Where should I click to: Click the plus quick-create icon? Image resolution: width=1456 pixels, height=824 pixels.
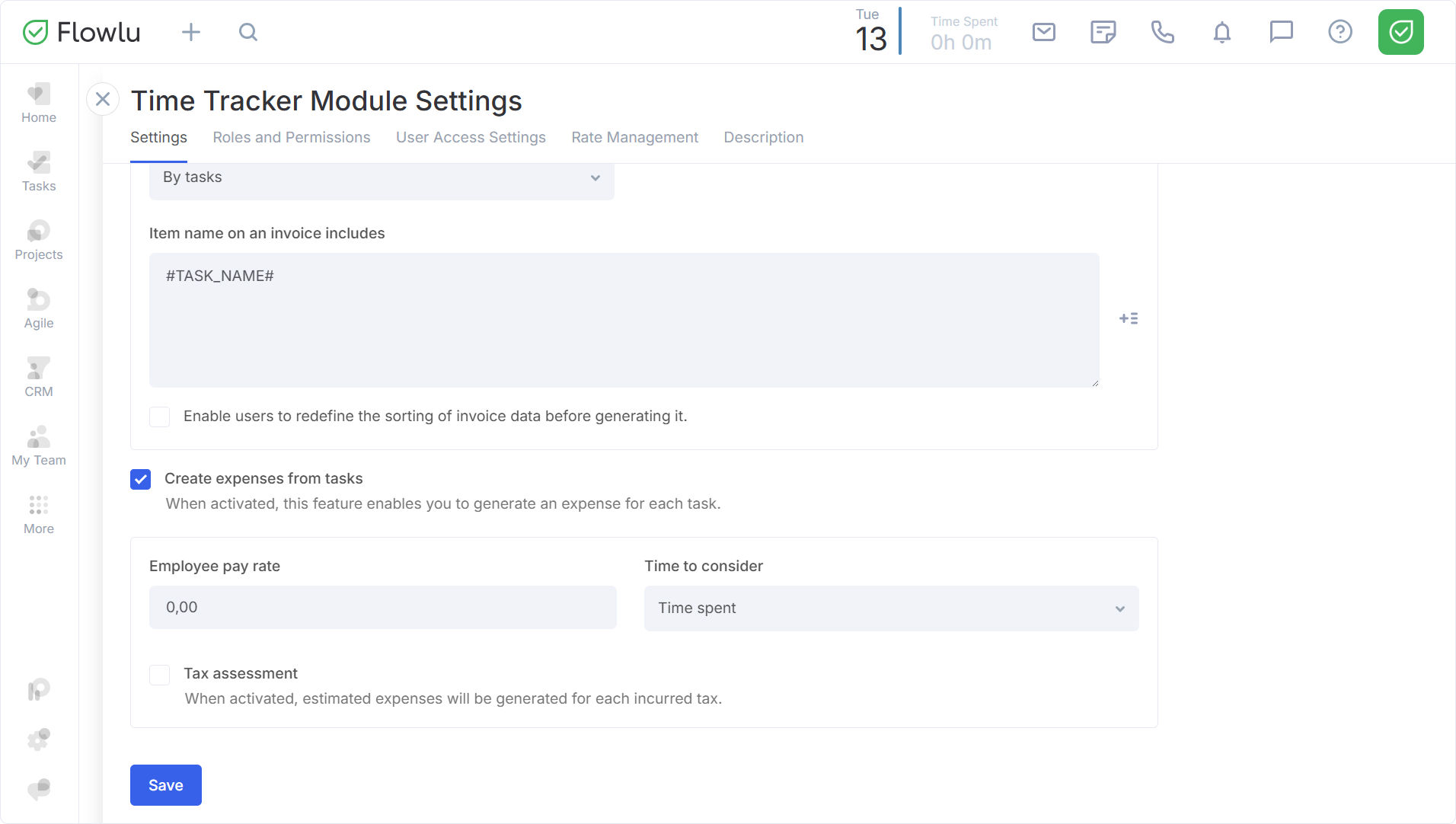point(191,32)
